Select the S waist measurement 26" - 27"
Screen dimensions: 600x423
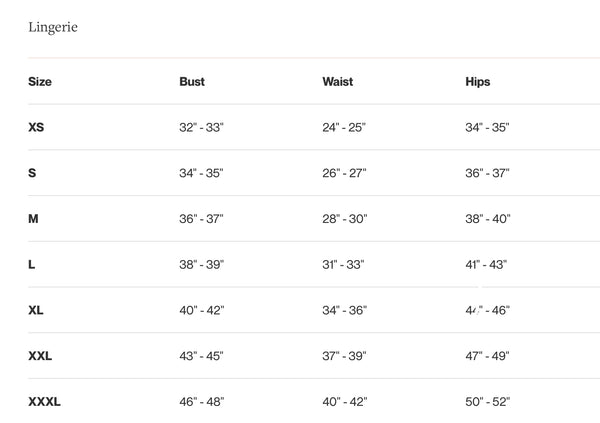click(x=344, y=173)
